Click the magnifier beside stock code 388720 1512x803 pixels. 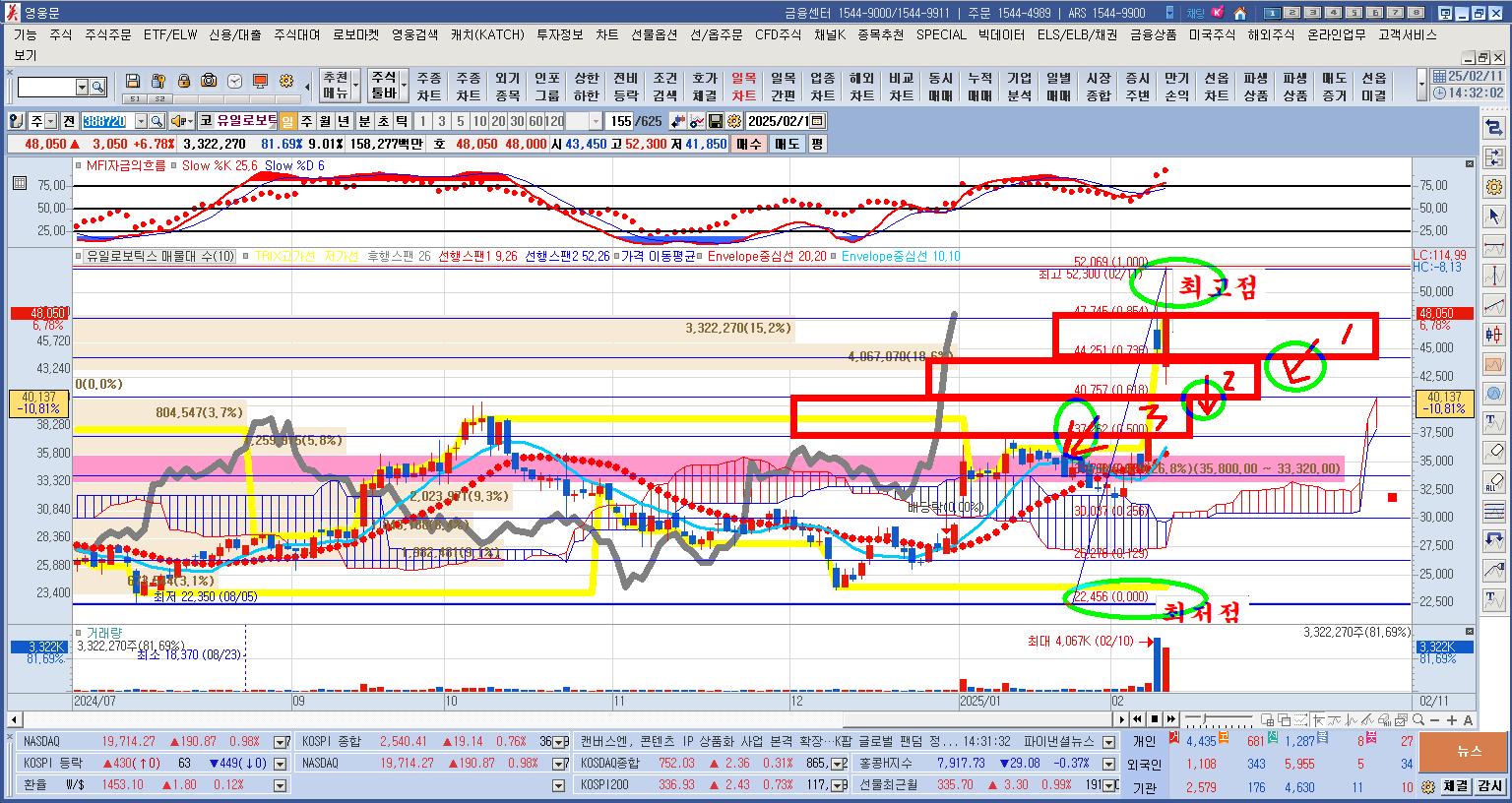157,121
